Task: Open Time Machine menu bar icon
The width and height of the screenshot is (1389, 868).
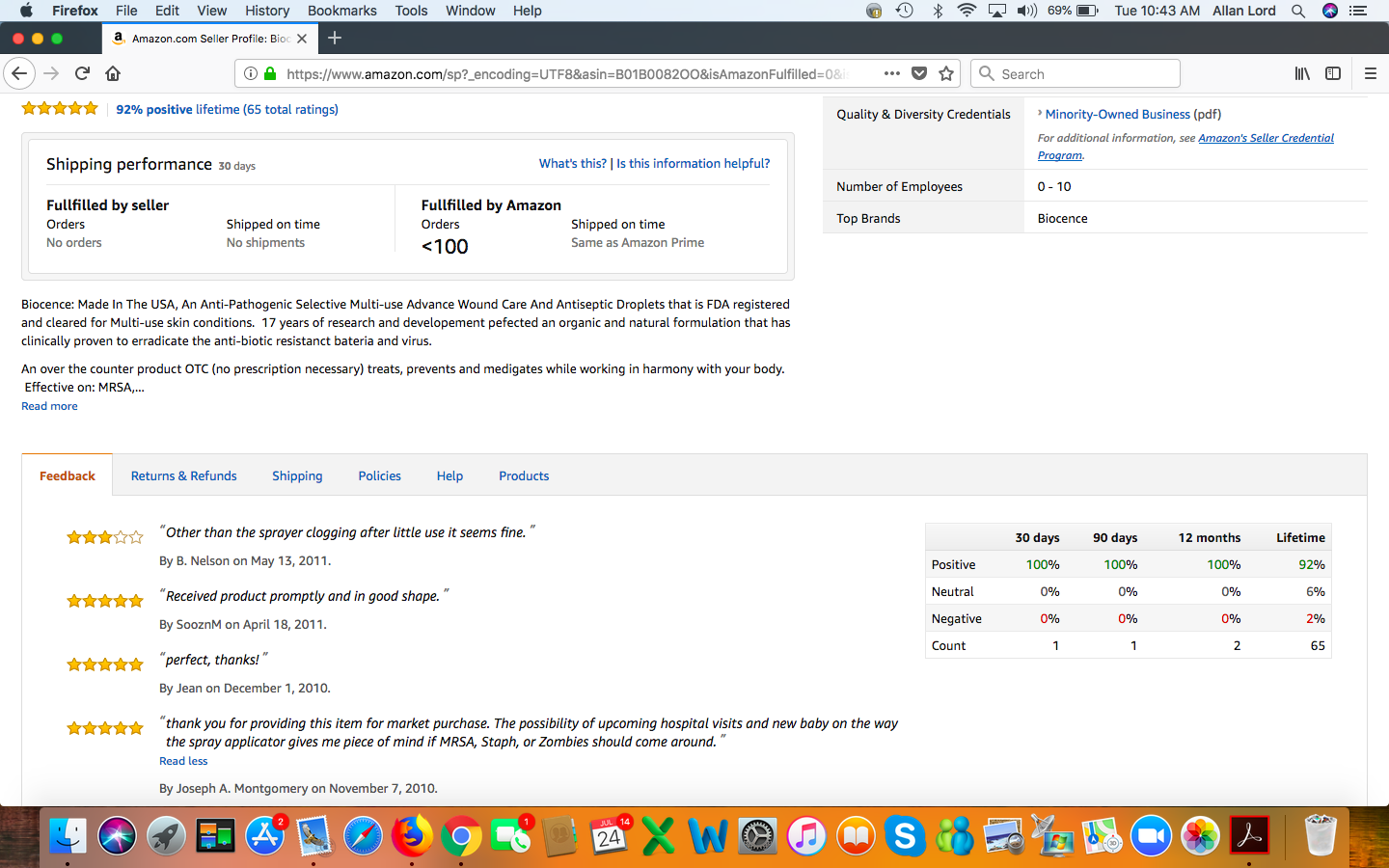Action: tap(905, 11)
